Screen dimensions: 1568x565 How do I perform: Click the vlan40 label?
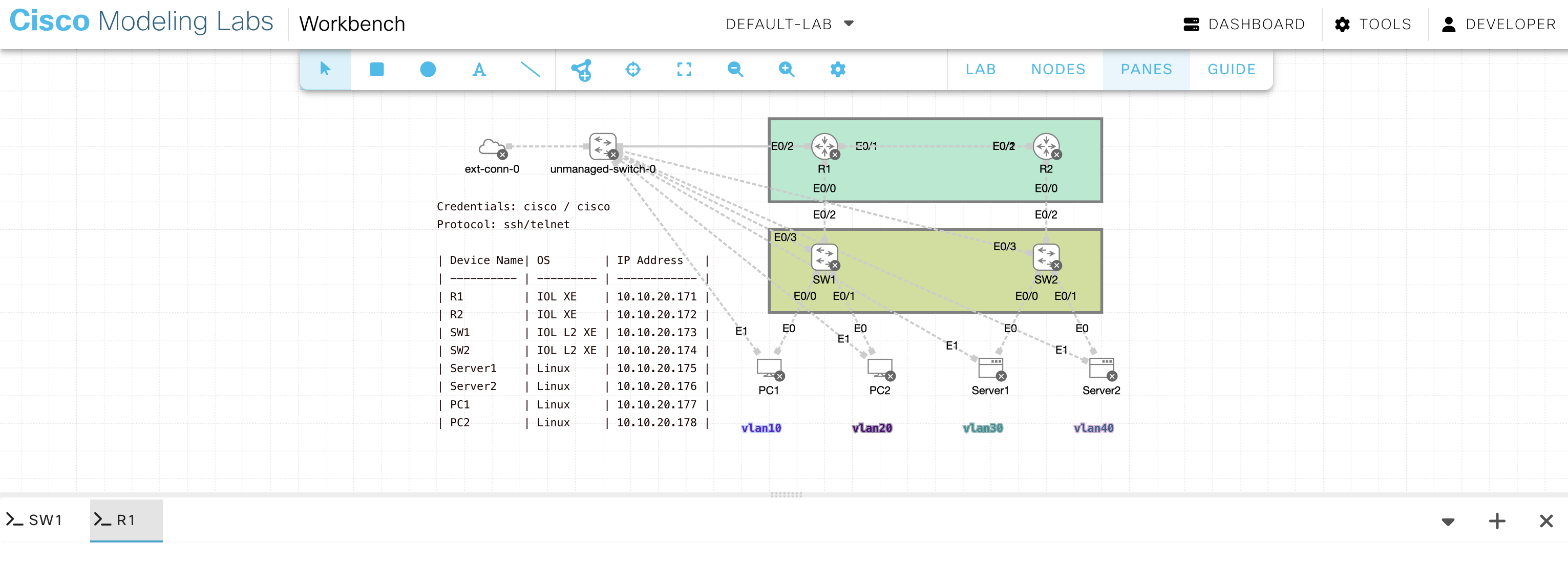(x=1093, y=428)
